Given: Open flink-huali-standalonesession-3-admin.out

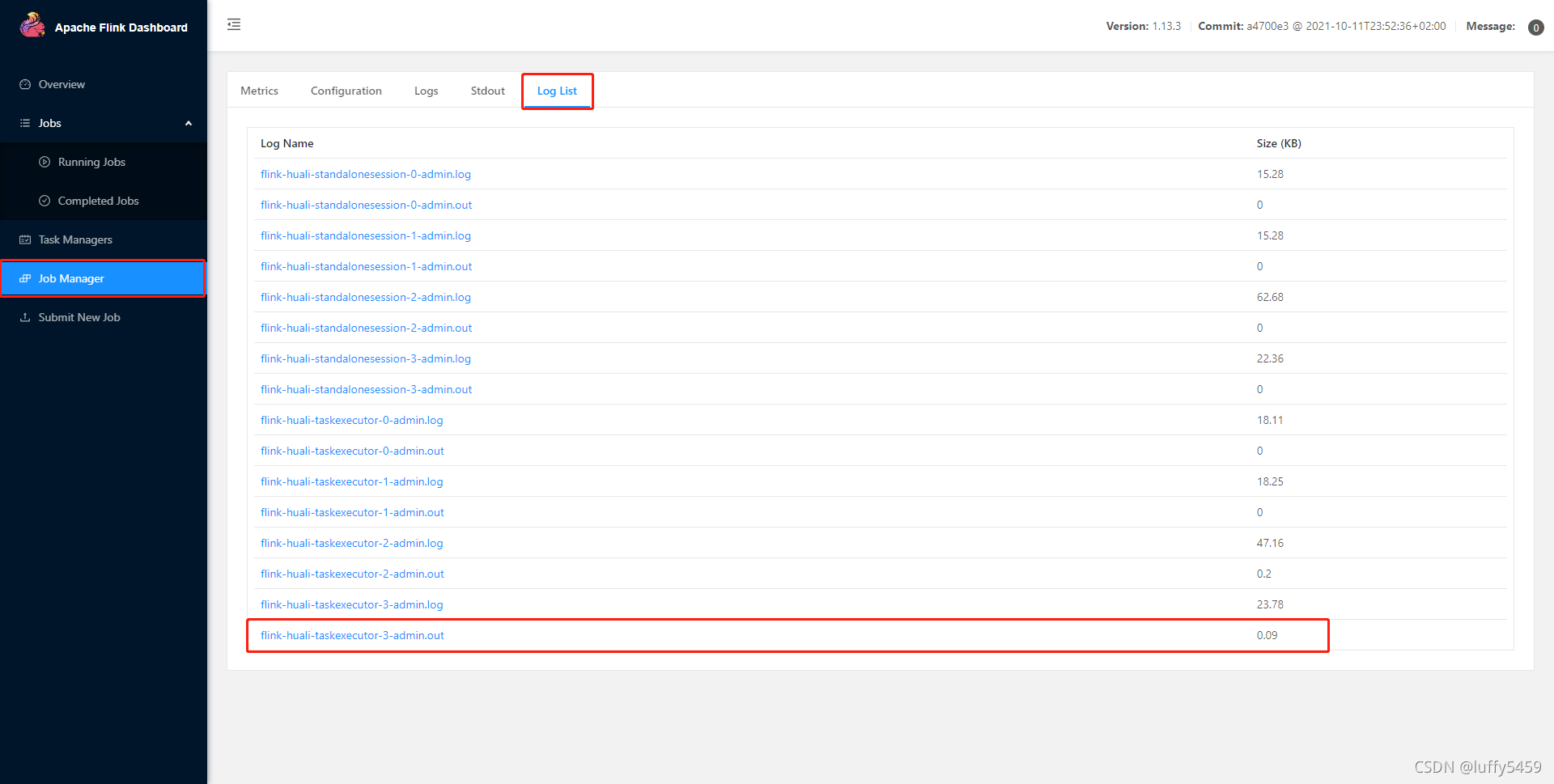Looking at the screenshot, I should (x=366, y=389).
